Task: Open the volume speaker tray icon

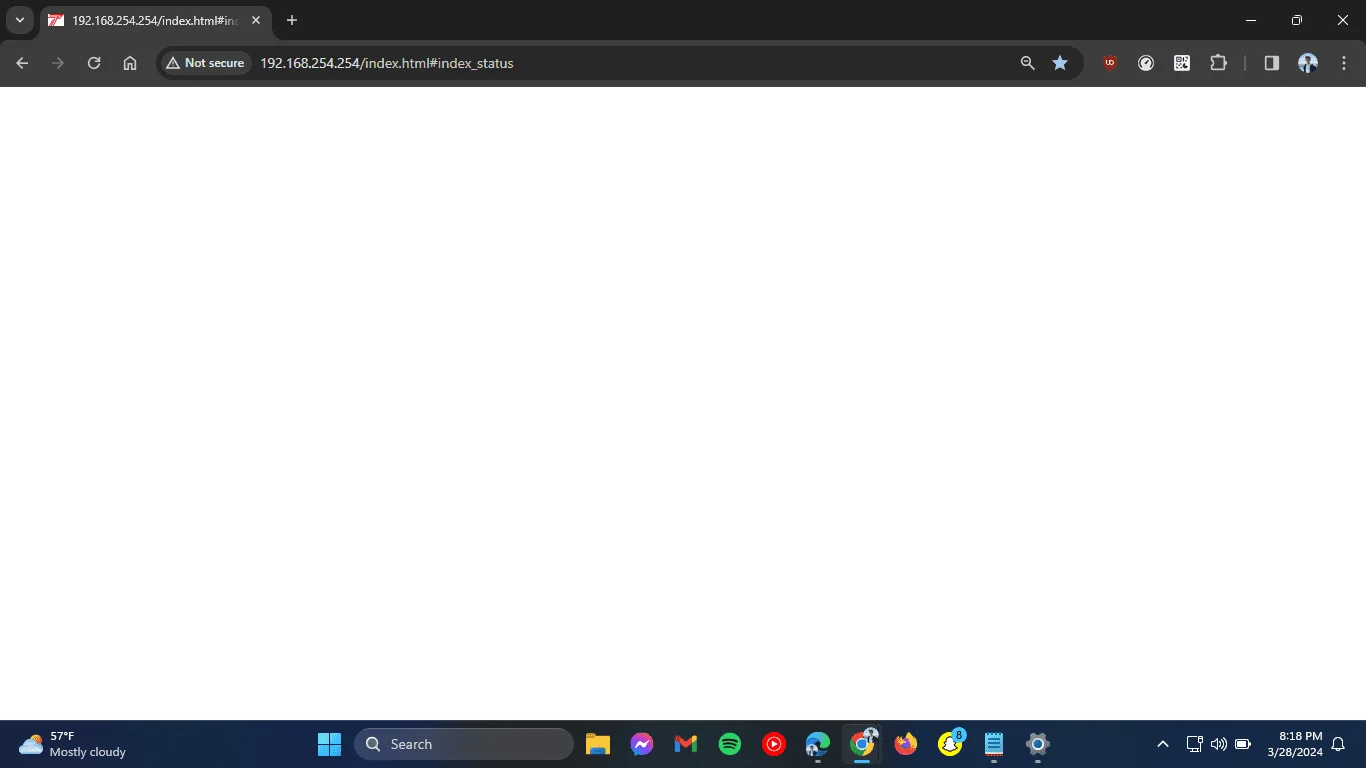Action: point(1218,744)
